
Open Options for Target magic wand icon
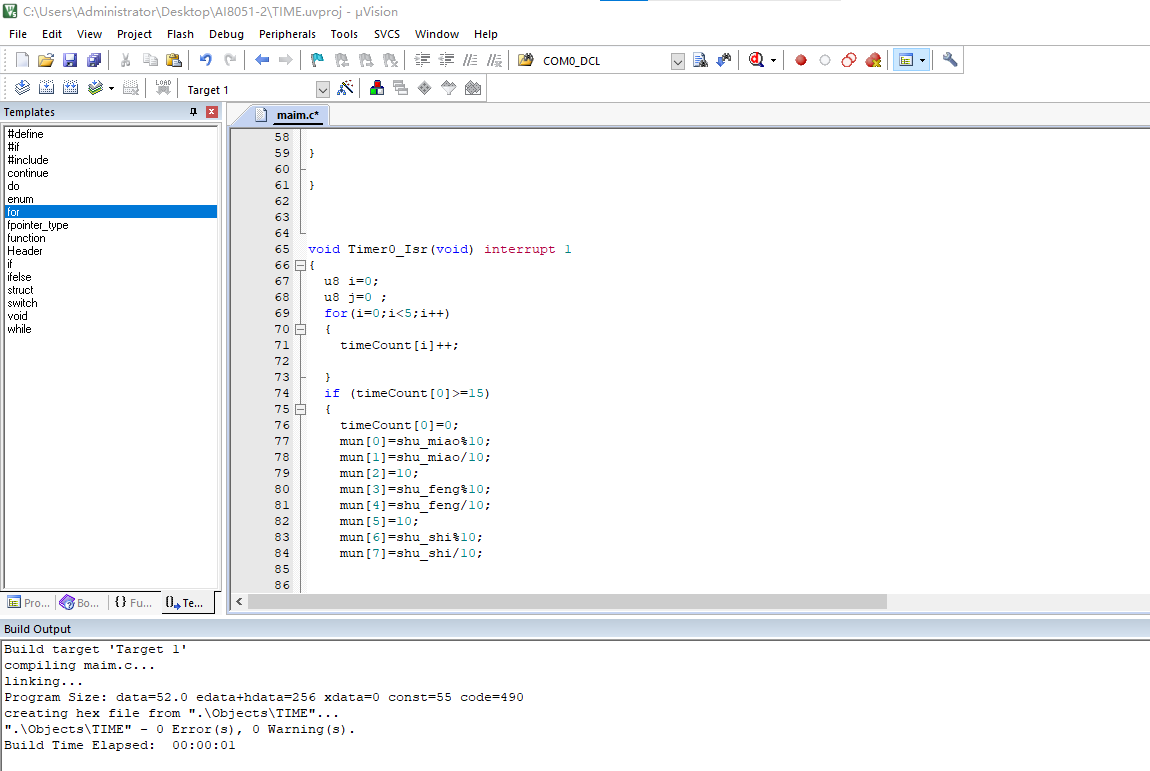point(345,89)
